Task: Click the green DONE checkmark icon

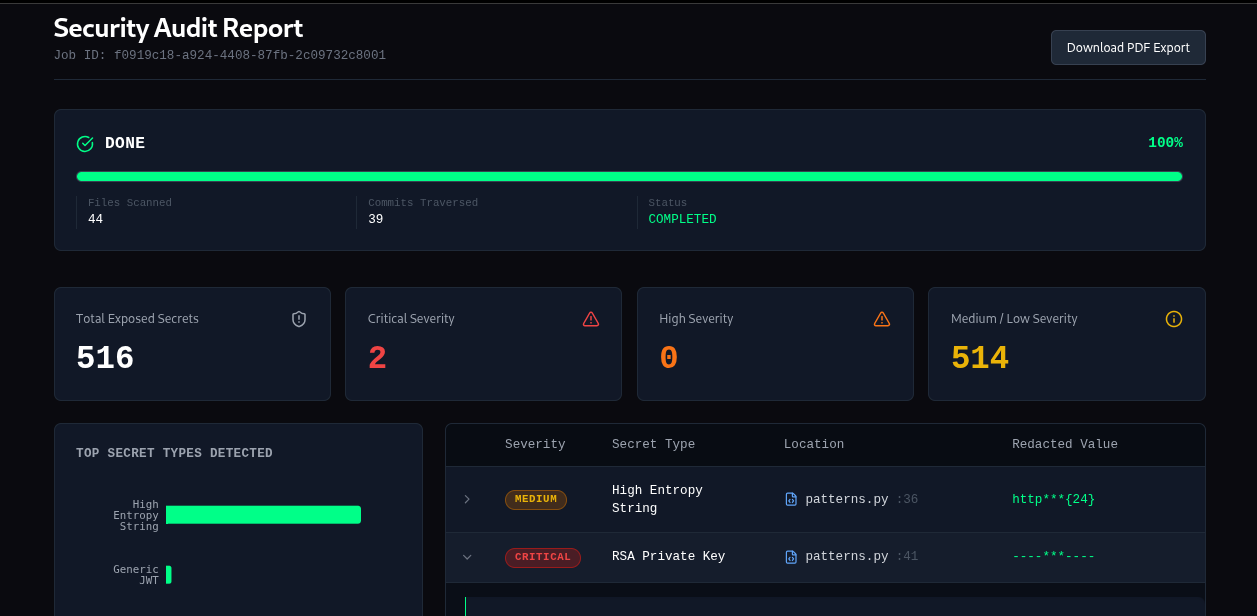Action: coord(85,144)
